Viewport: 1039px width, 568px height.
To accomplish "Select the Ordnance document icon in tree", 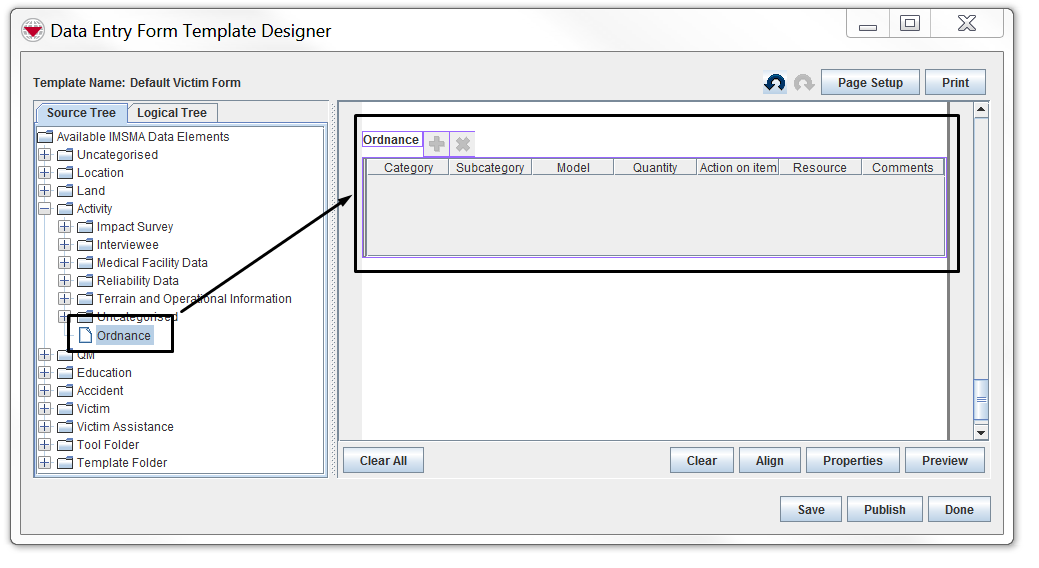I will click(85, 336).
